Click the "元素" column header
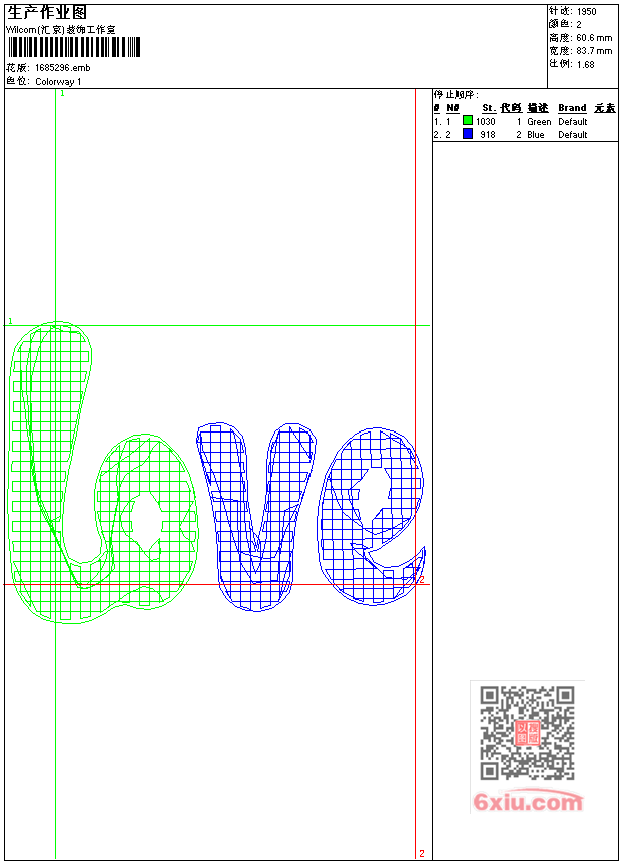Screen dimensions: 620x861 pyautogui.click(x=605, y=108)
